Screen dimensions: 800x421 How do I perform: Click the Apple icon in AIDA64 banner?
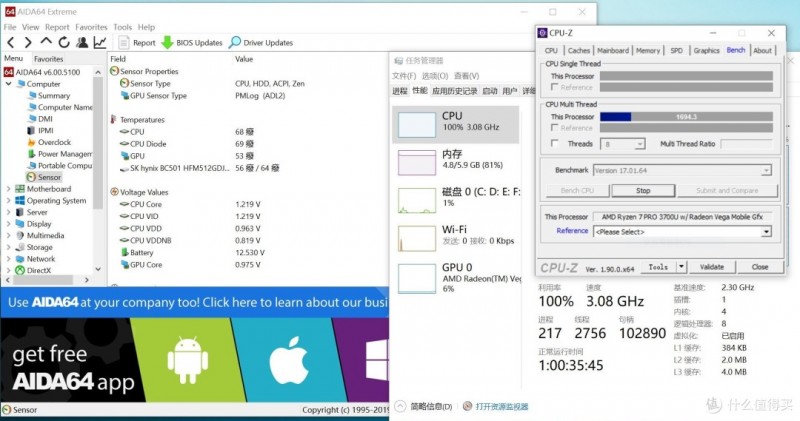coord(289,360)
